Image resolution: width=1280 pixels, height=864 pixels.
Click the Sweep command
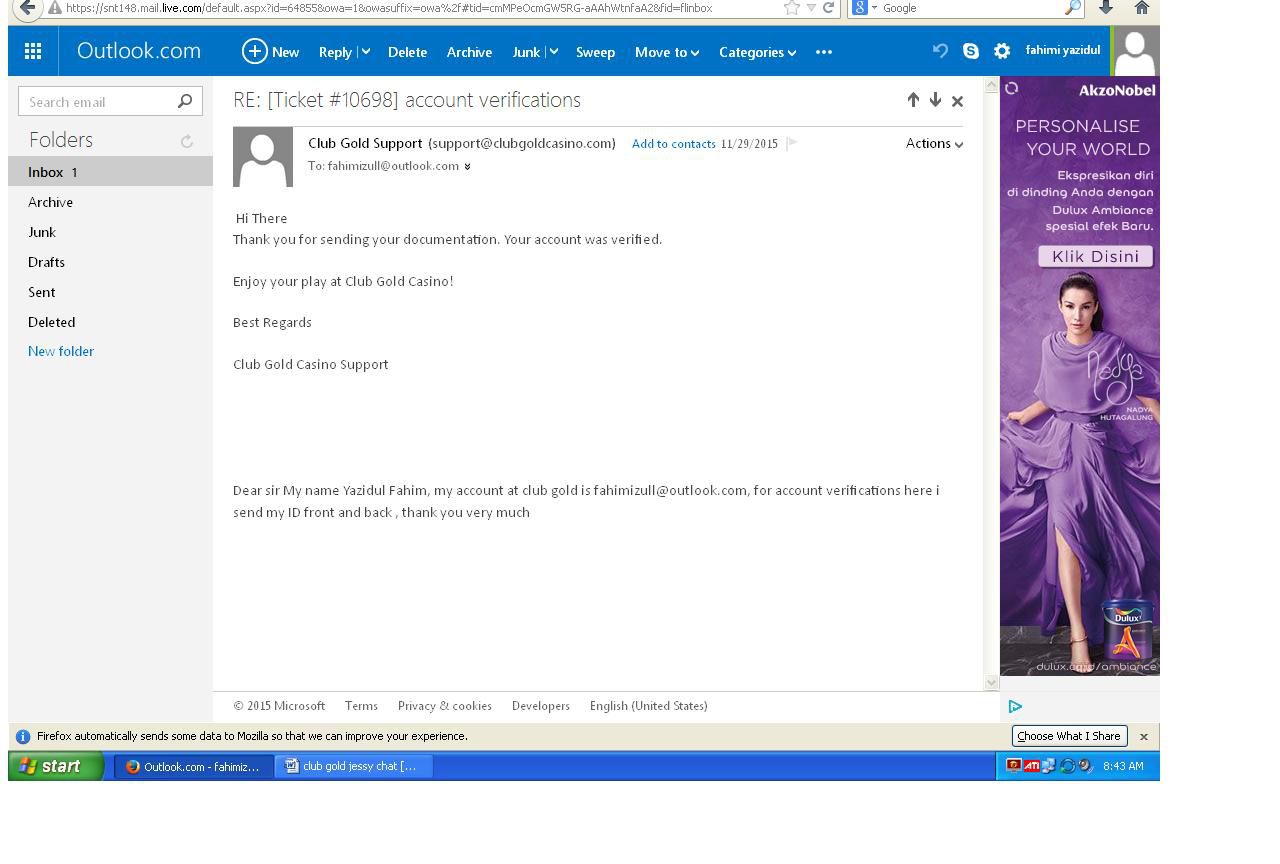595,52
